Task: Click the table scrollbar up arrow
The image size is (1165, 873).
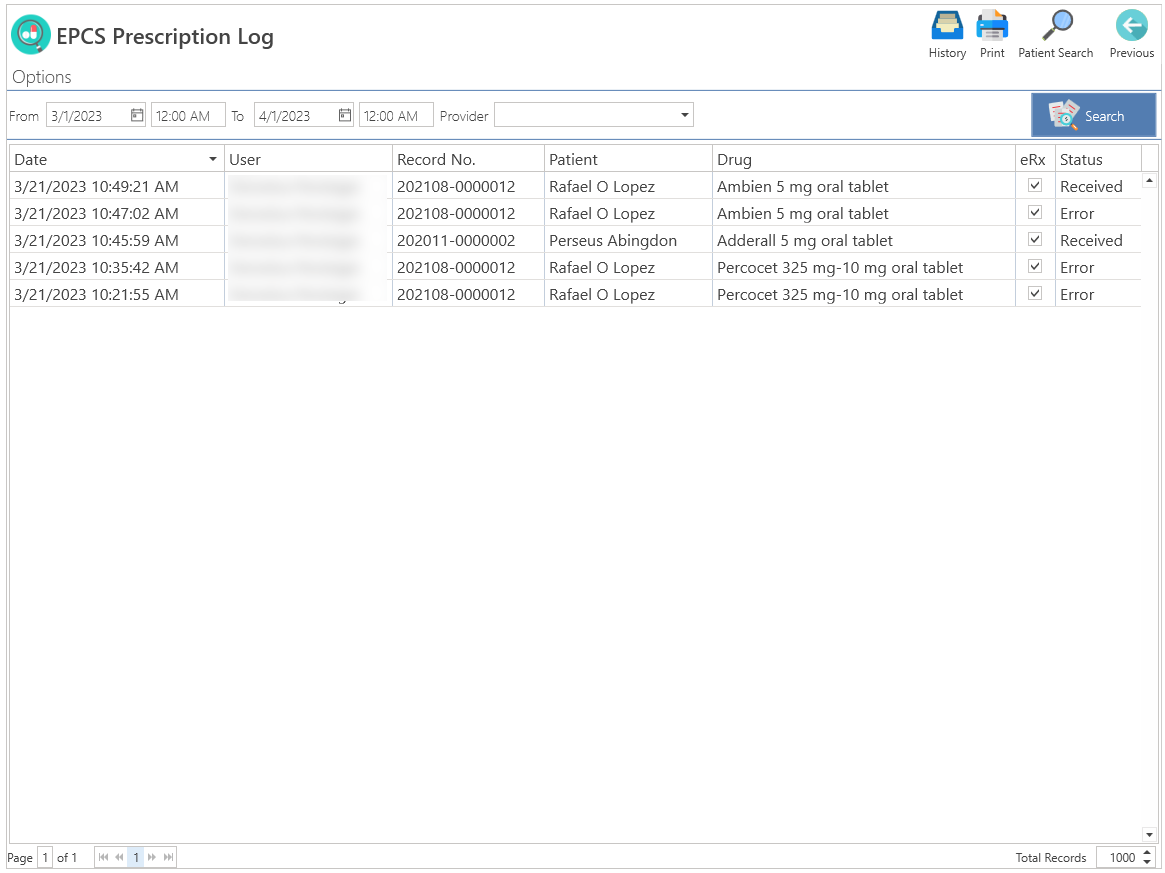Action: pos(1149,181)
